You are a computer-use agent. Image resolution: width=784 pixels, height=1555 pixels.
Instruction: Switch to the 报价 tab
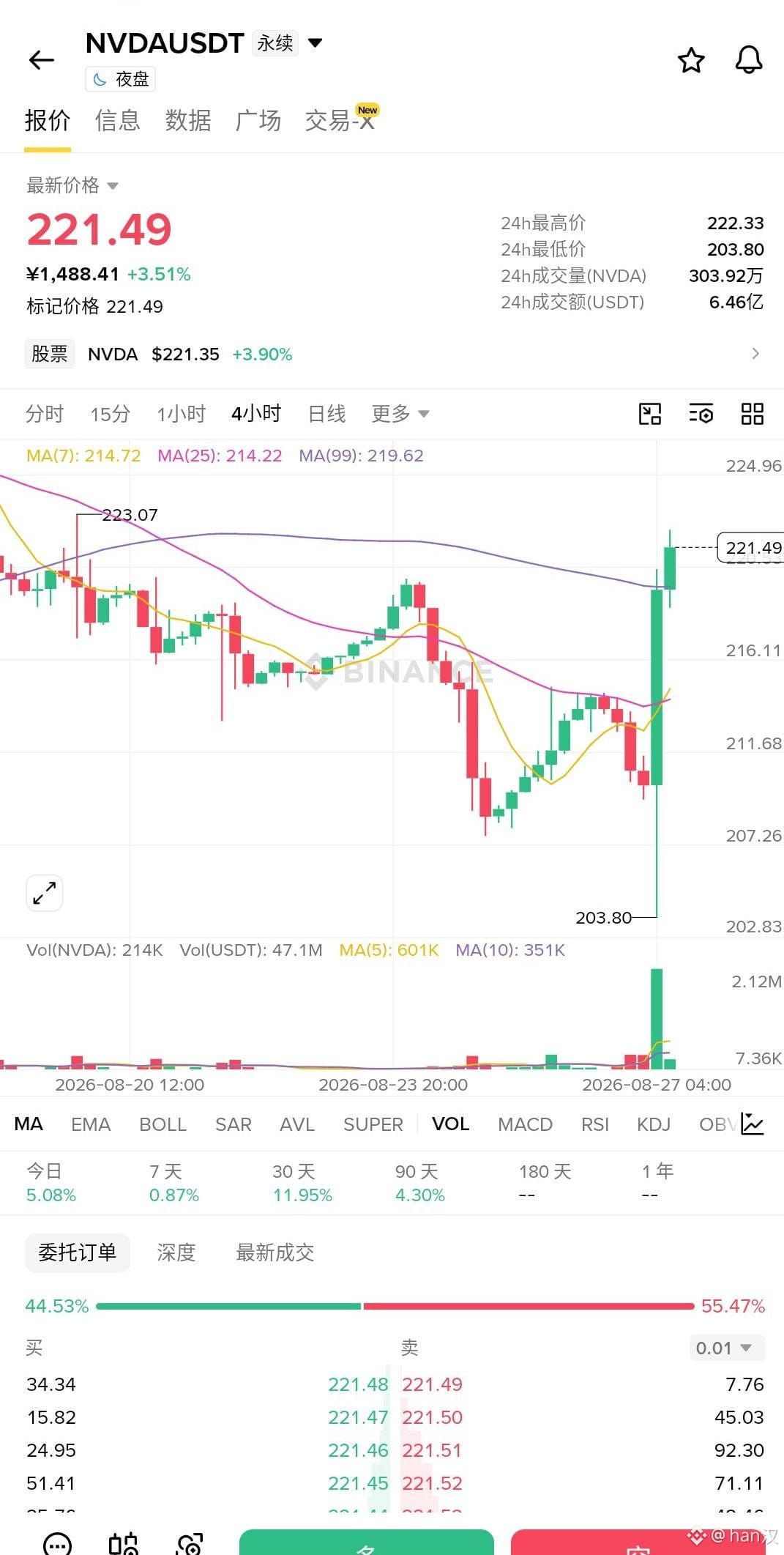click(x=48, y=120)
